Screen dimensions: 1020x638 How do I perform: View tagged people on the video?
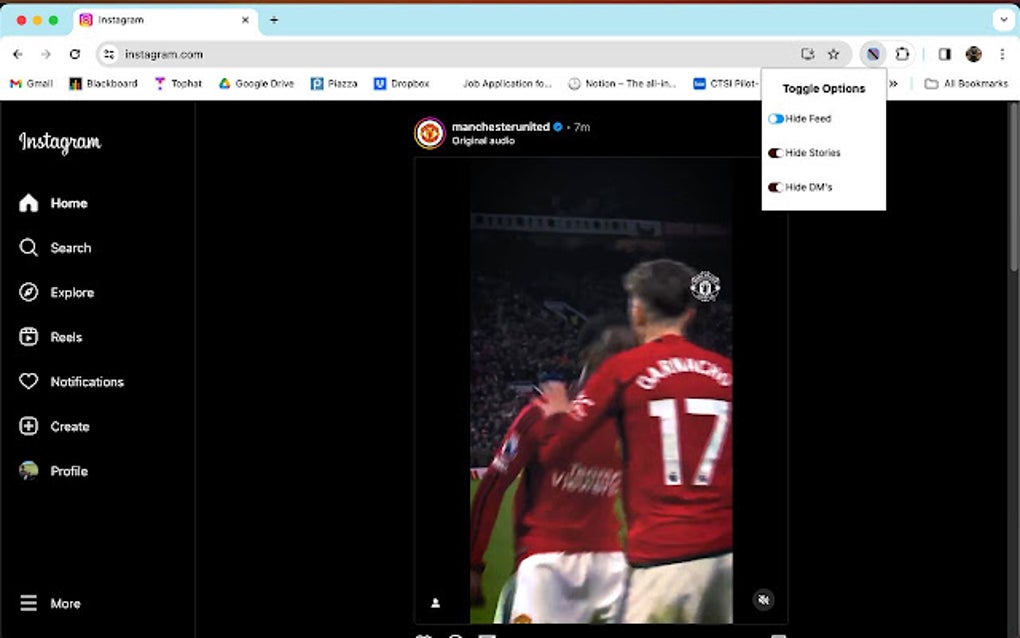point(435,601)
